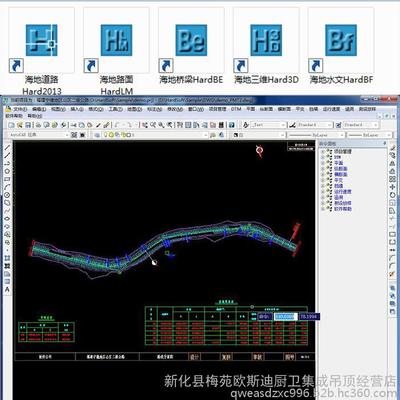The width and height of the screenshot is (400, 400).
Task: Click the Pan realtime toolbar icon
Action: point(145,125)
